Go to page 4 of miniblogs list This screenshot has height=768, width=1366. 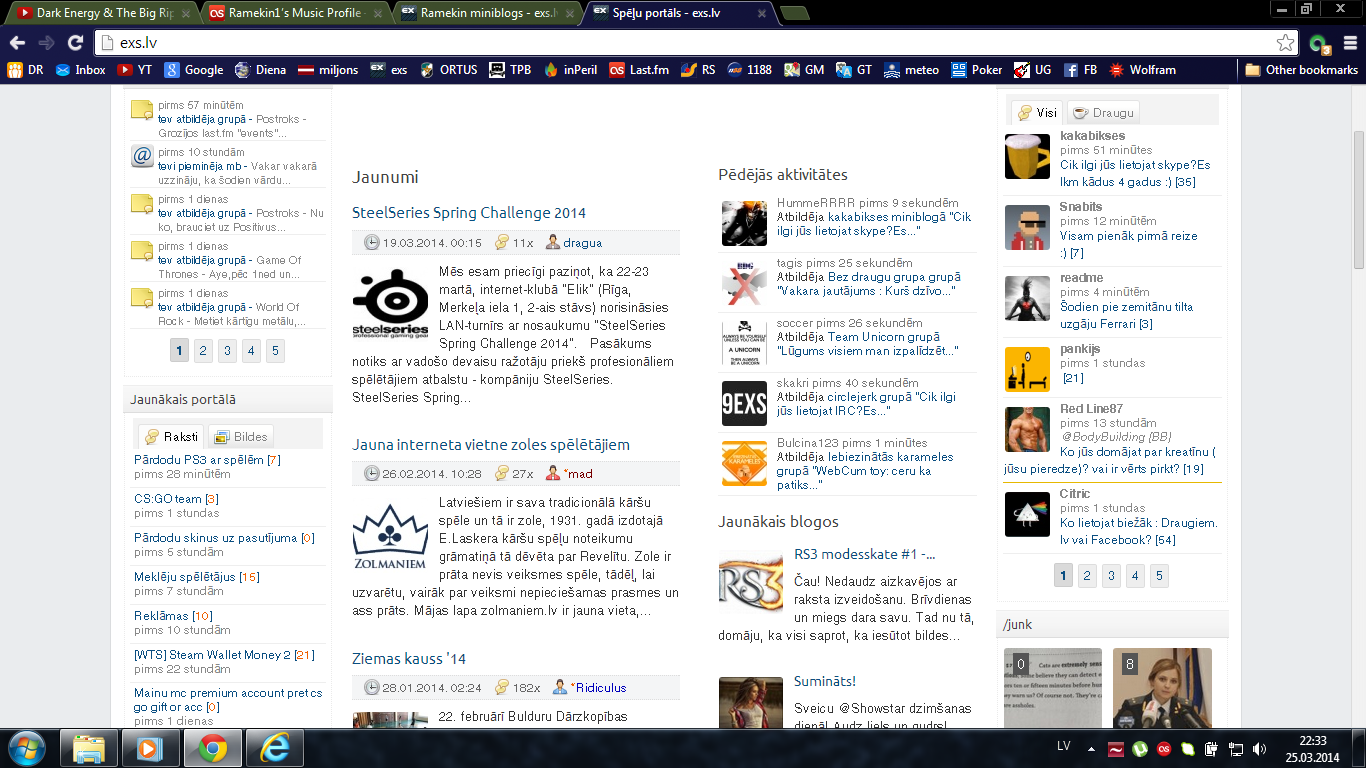(1135, 575)
